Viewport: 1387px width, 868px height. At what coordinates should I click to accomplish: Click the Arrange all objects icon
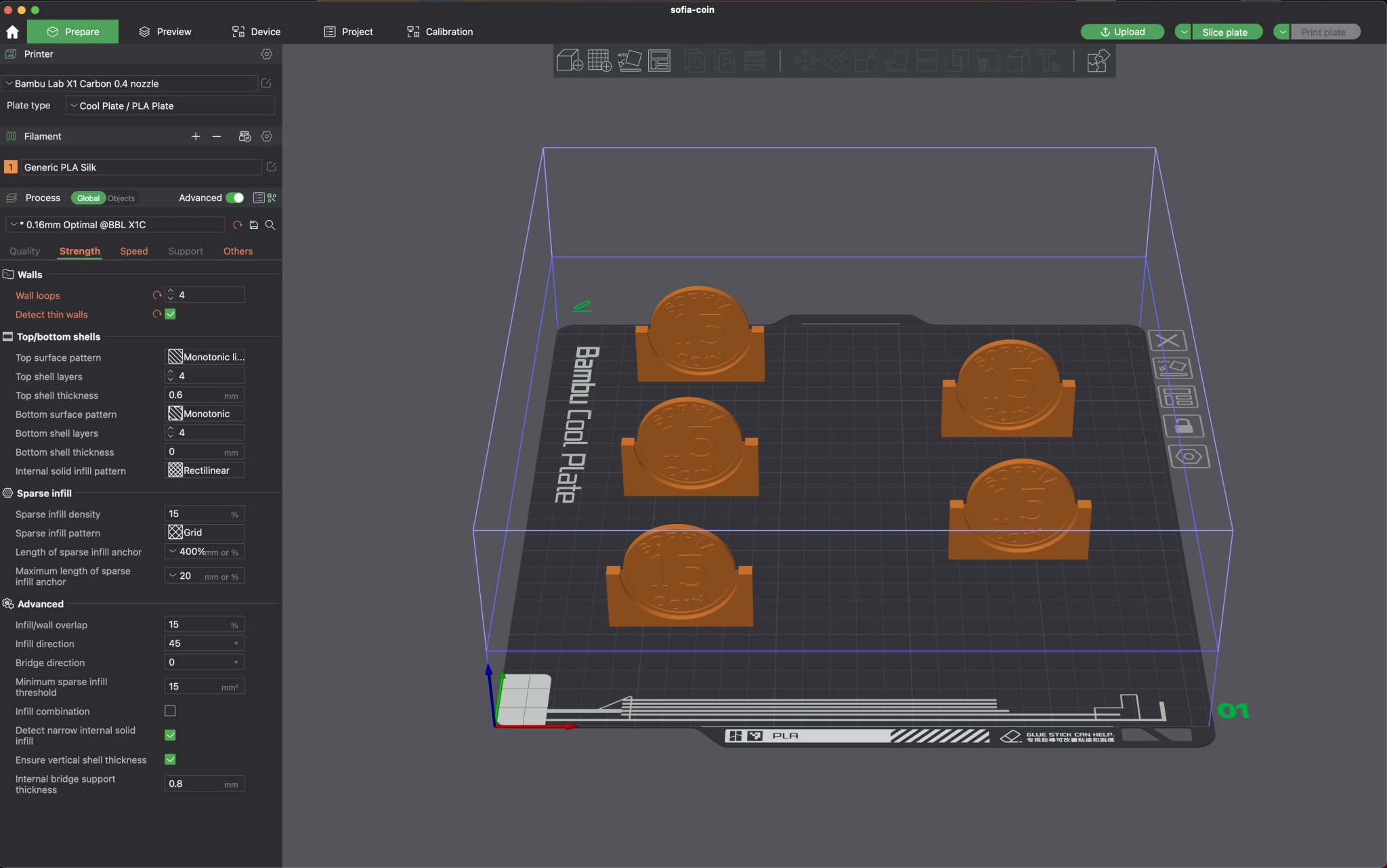659,60
